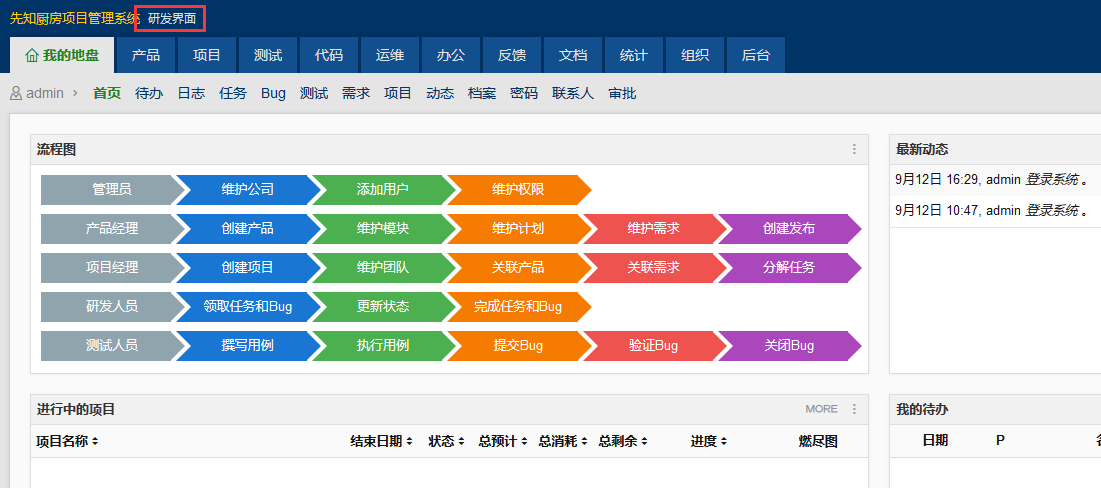1101x488 pixels.
Task: Click the 创建产品 flowchart step
Action: 247,228
